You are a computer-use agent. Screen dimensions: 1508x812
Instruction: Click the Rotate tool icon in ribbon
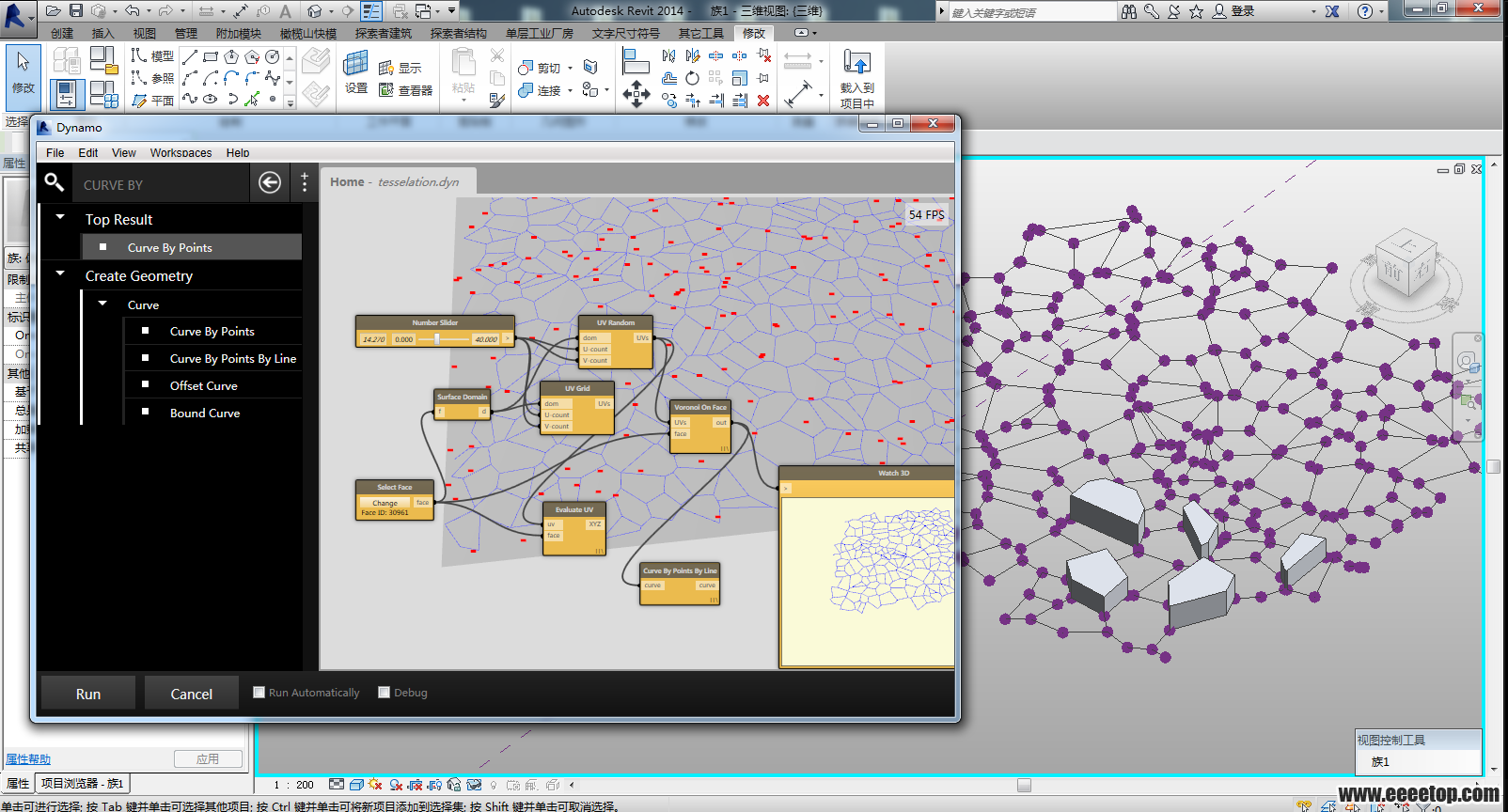click(693, 78)
